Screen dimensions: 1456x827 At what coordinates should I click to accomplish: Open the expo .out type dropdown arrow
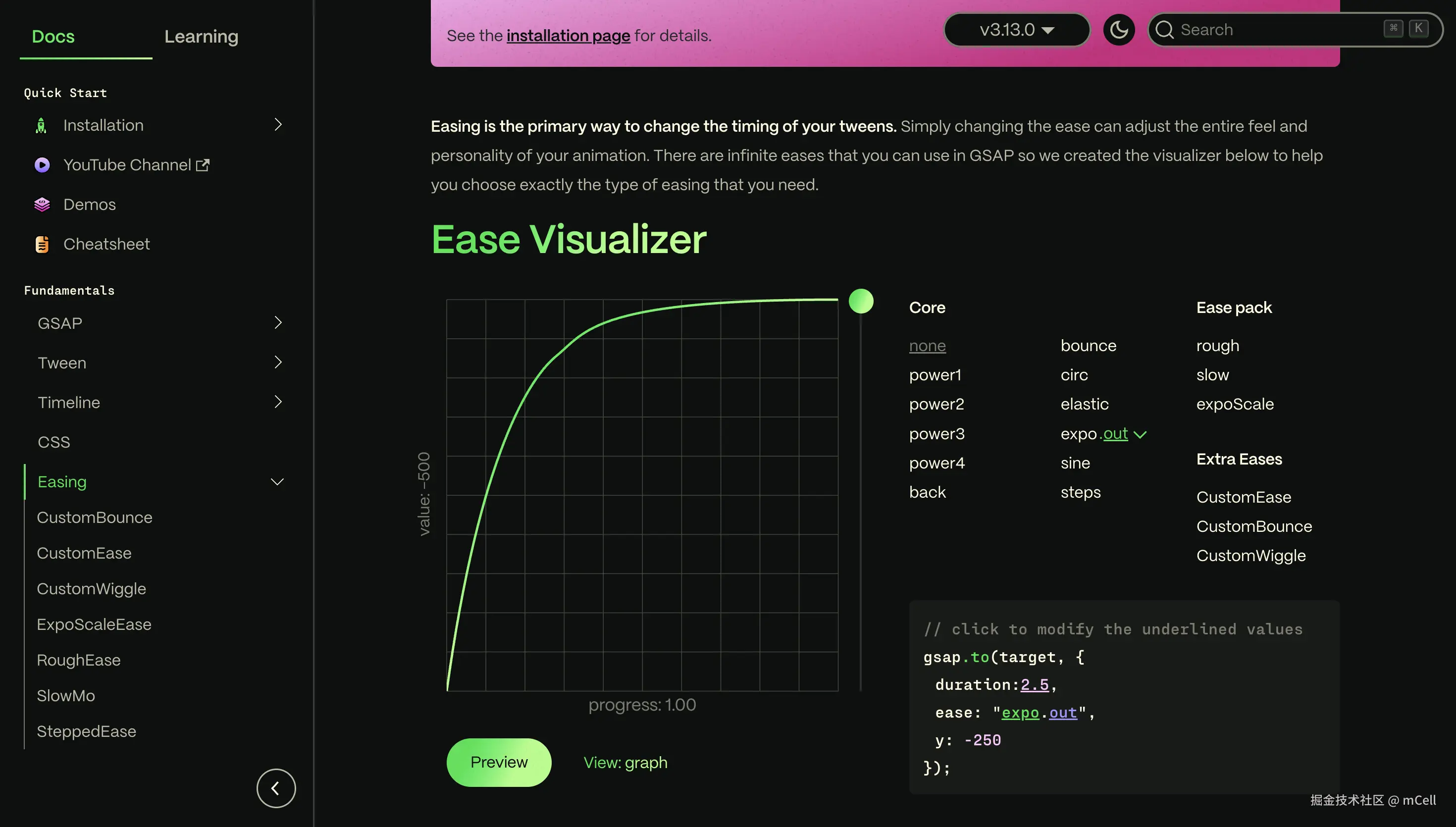tap(1140, 434)
